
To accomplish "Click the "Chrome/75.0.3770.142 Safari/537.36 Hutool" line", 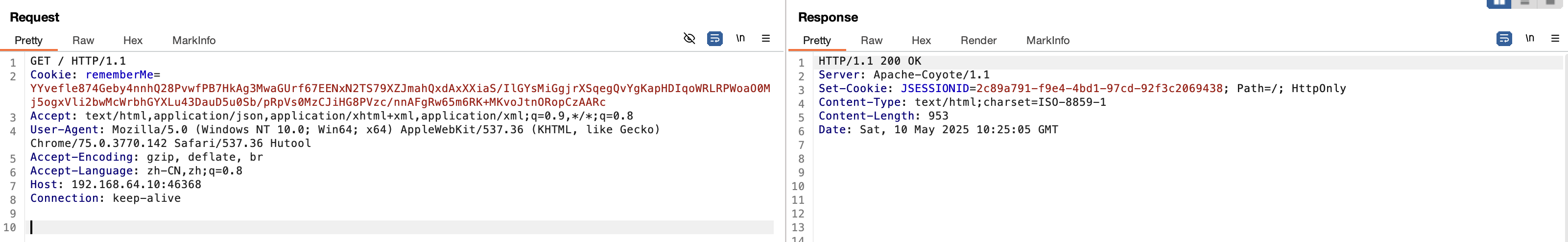I will coord(170,143).
